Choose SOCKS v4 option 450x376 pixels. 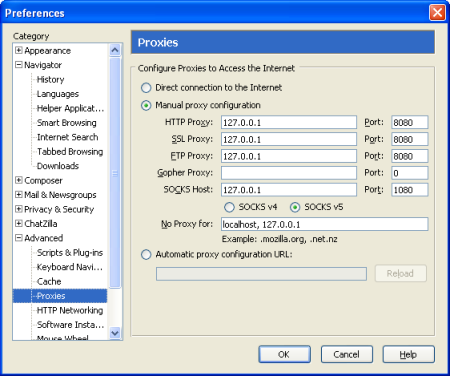click(229, 207)
